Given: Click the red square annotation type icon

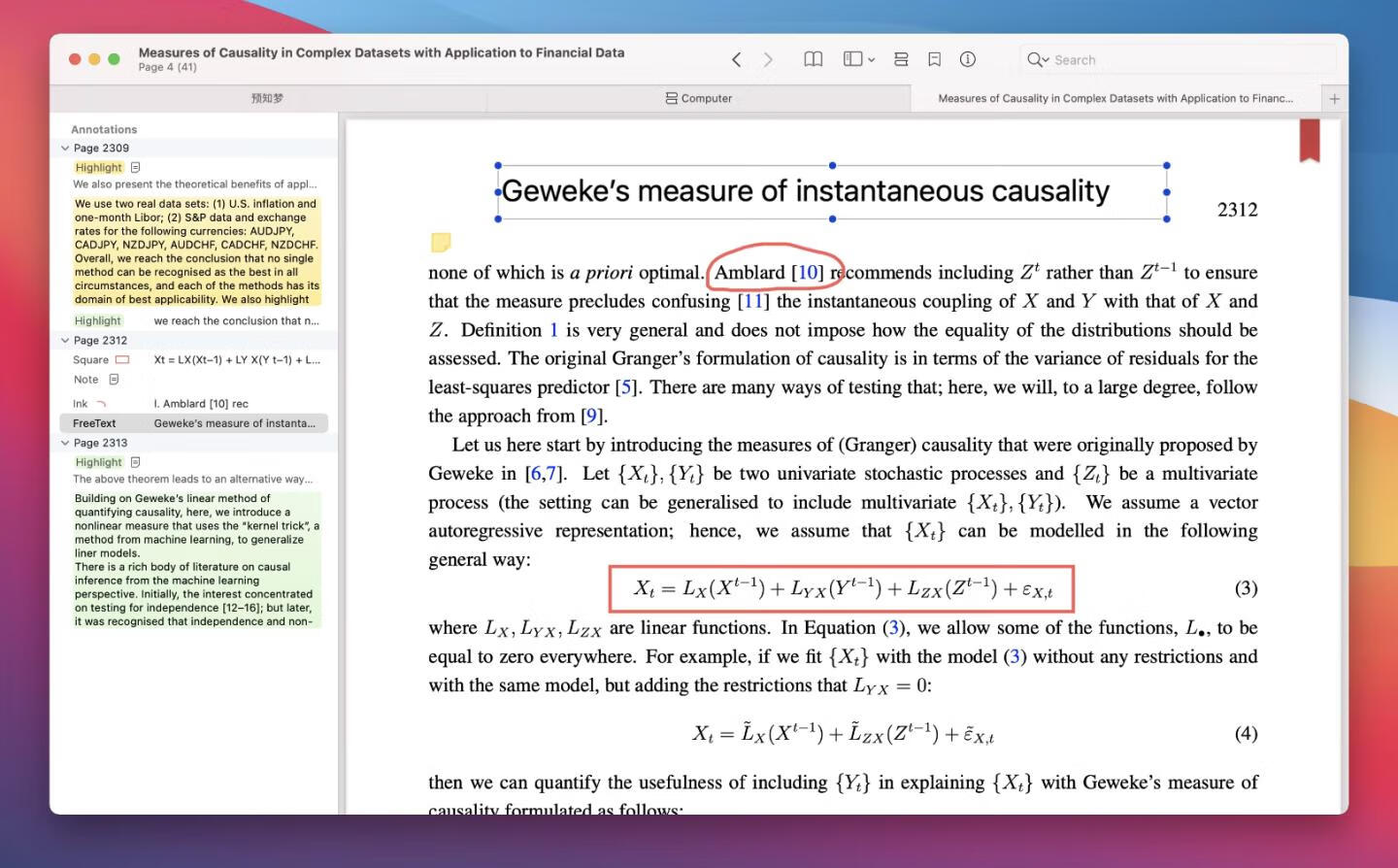Looking at the screenshot, I should tap(122, 359).
